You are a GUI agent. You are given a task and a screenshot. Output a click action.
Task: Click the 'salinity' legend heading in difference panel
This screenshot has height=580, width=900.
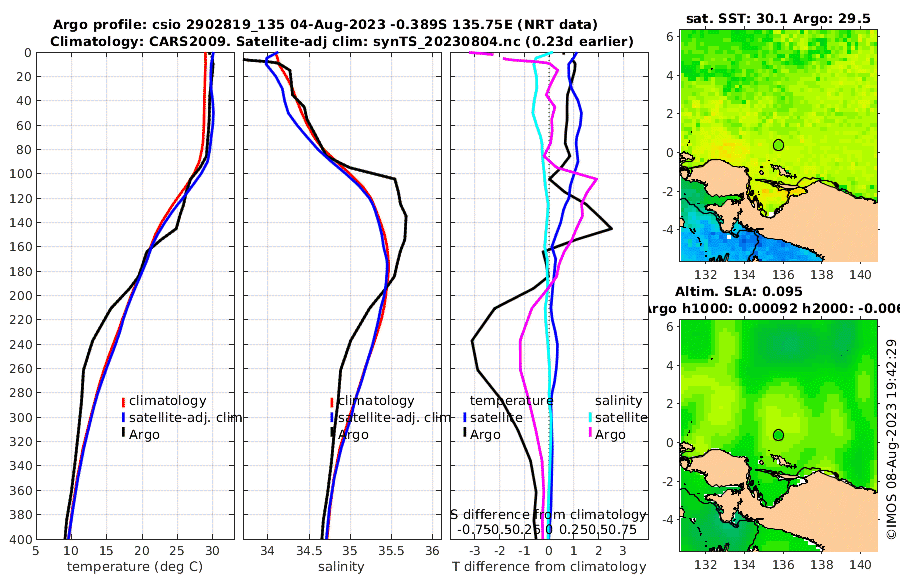pyautogui.click(x=619, y=401)
